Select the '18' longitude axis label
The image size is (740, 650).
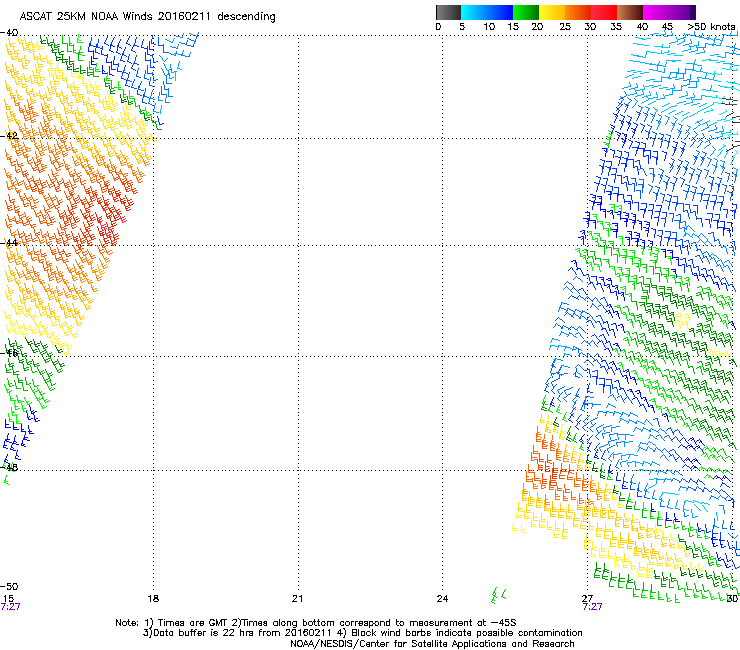[153, 599]
